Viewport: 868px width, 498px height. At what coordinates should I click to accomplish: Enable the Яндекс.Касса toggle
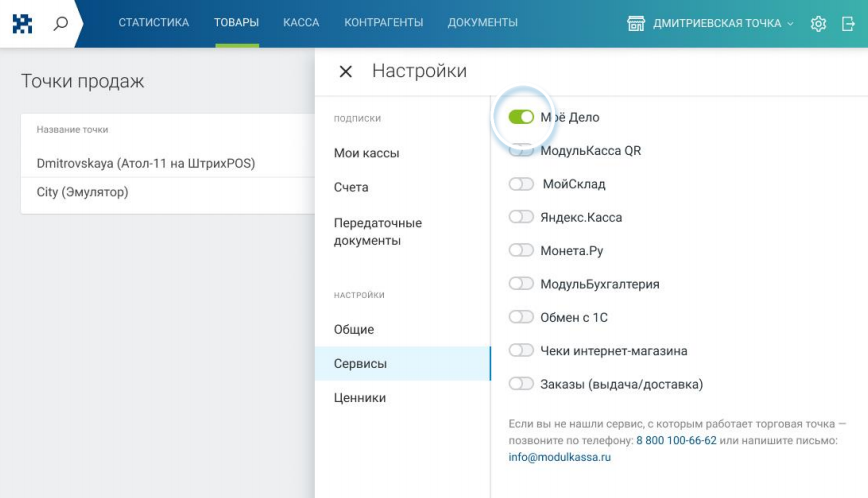click(x=521, y=217)
